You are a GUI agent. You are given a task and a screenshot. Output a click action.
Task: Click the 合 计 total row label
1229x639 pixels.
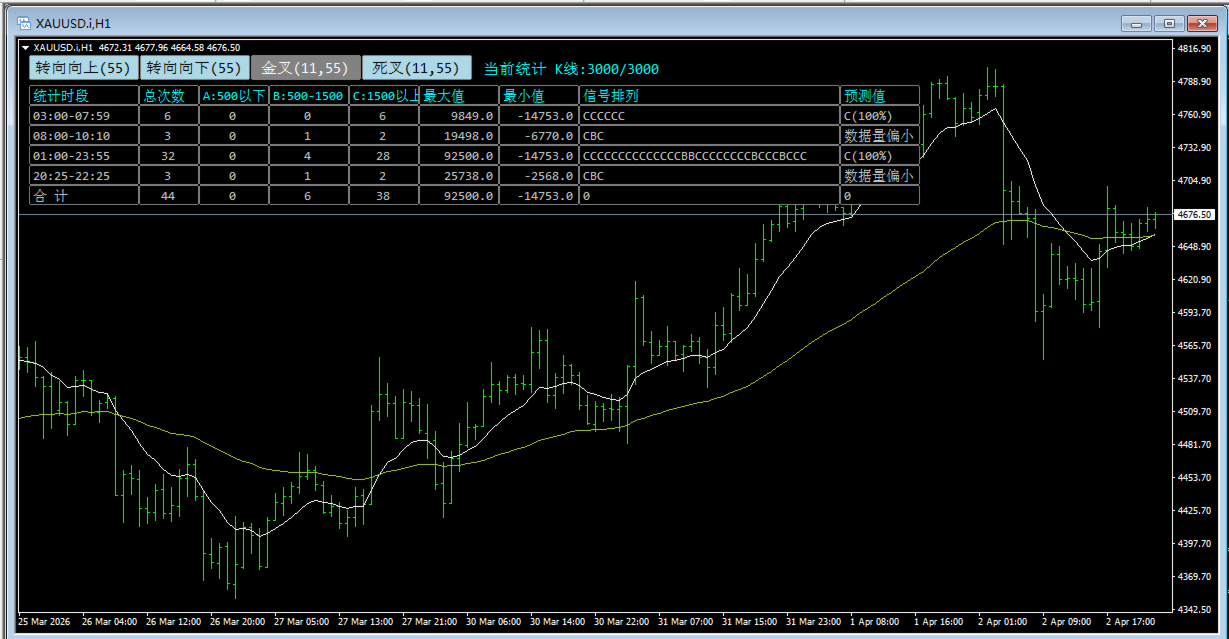(x=84, y=196)
